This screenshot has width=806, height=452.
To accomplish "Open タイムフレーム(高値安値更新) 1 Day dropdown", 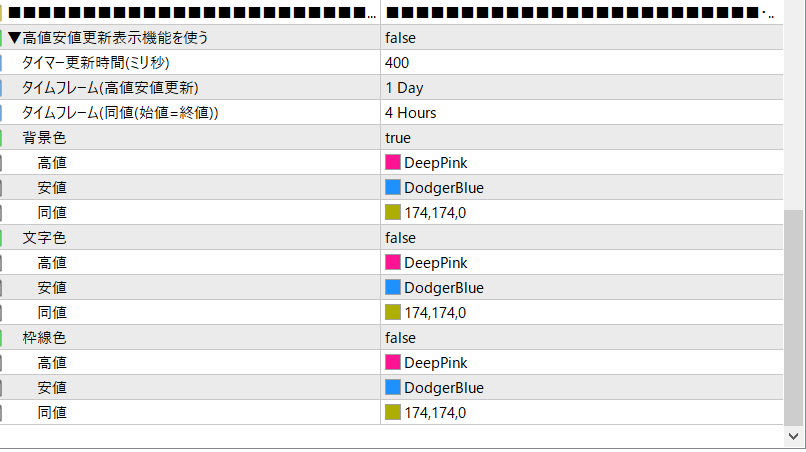I will (580, 88).
